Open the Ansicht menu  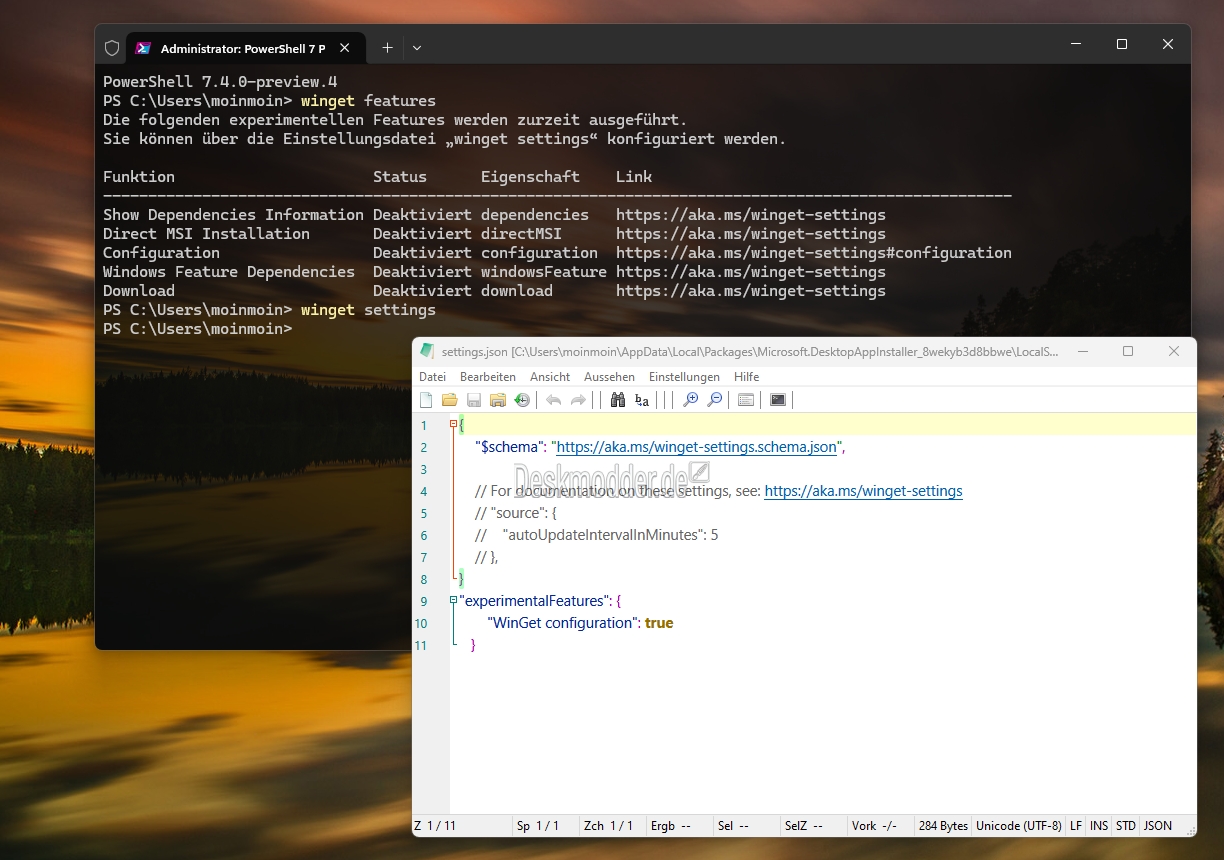pyautogui.click(x=550, y=377)
